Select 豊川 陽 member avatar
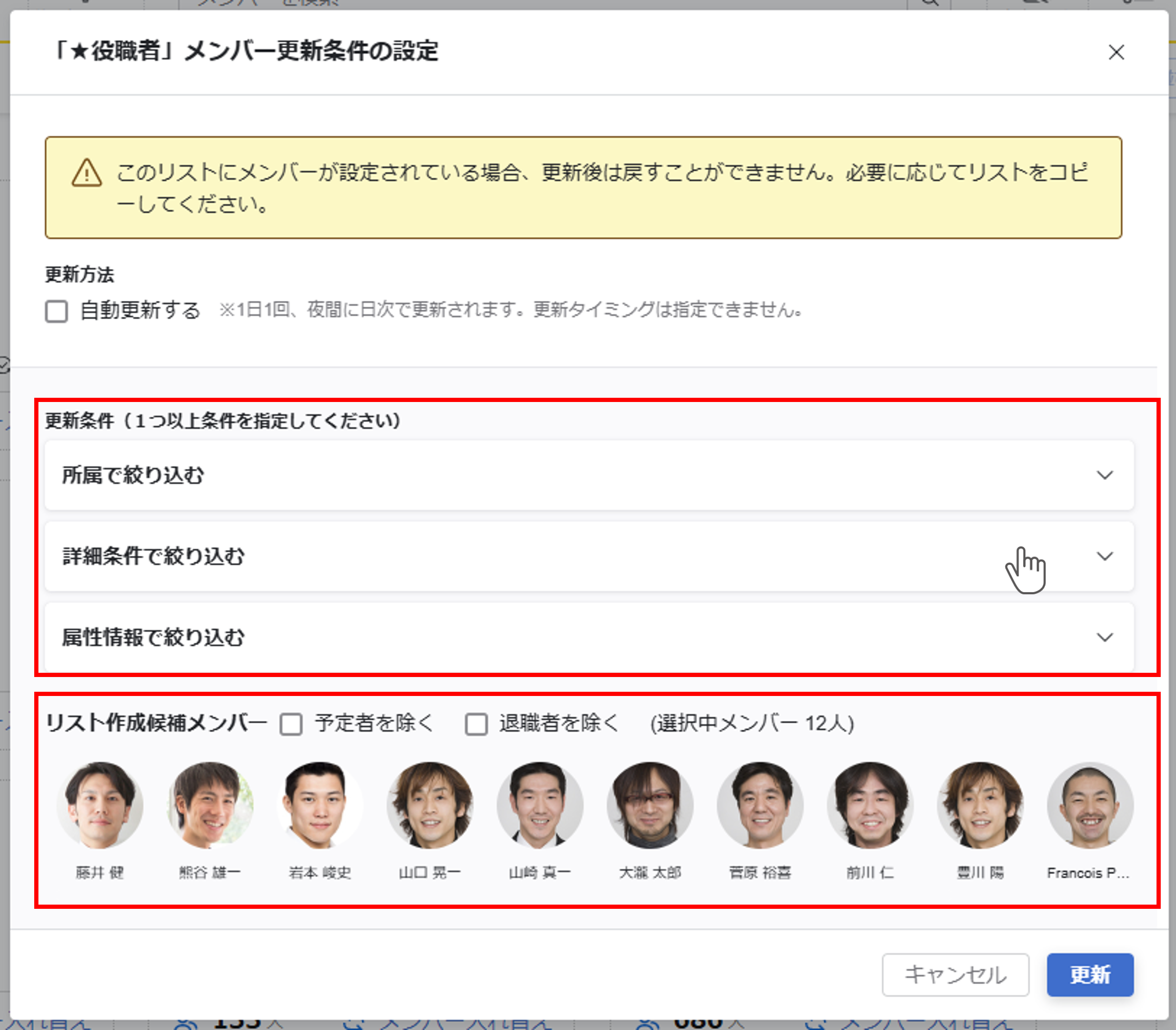The height and width of the screenshot is (1030, 1176). click(x=980, y=805)
